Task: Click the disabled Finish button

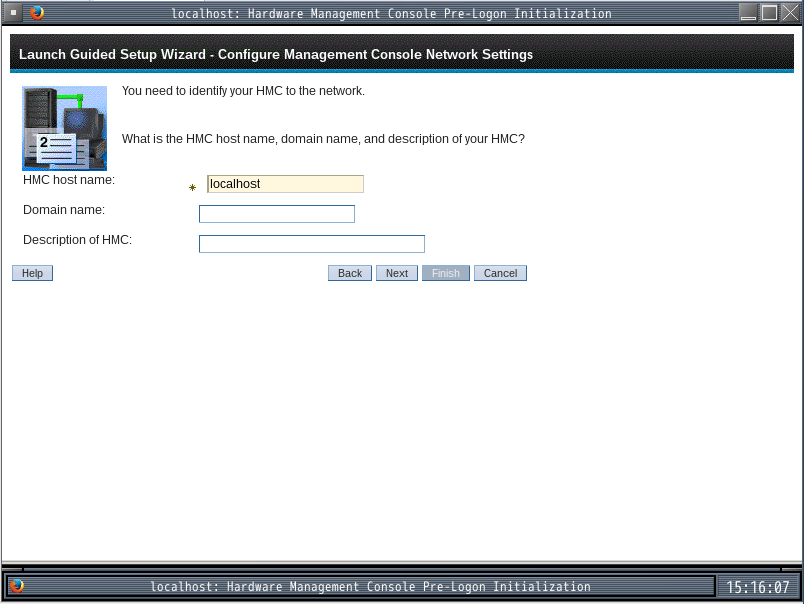Action: click(x=446, y=273)
